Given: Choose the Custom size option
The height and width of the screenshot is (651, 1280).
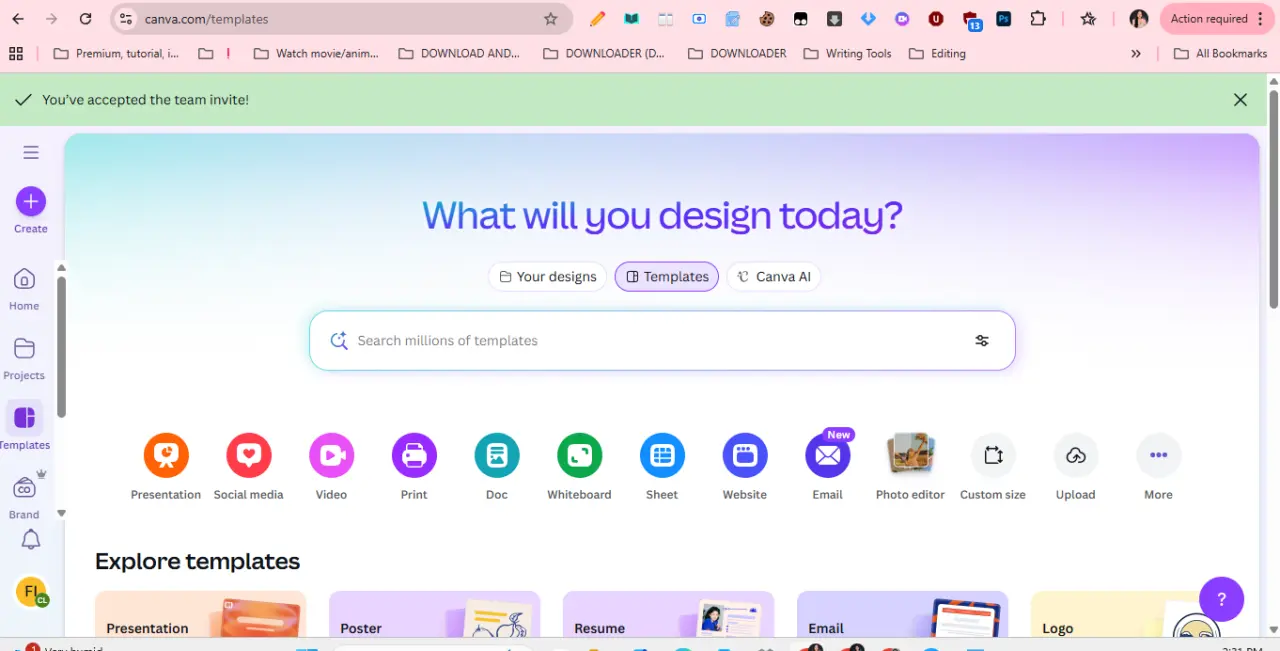Looking at the screenshot, I should (x=993, y=467).
